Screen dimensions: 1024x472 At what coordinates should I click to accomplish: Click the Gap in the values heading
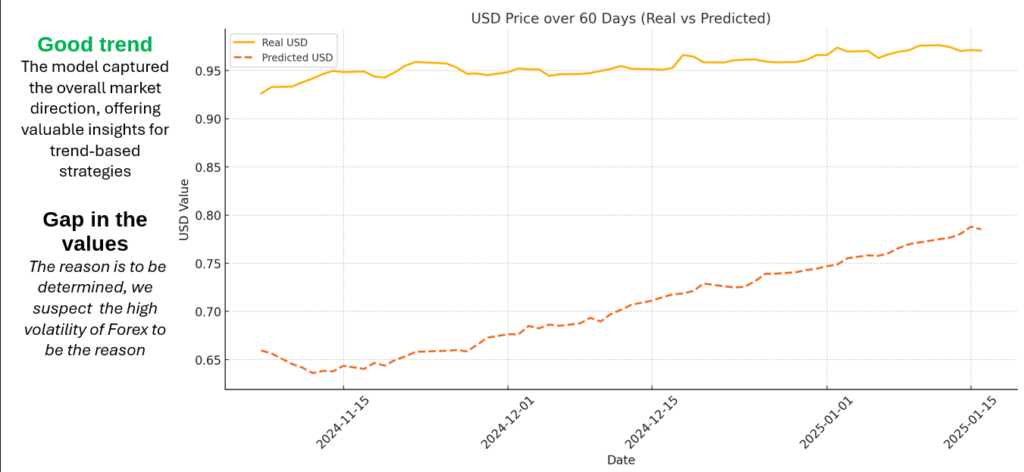click(x=95, y=231)
